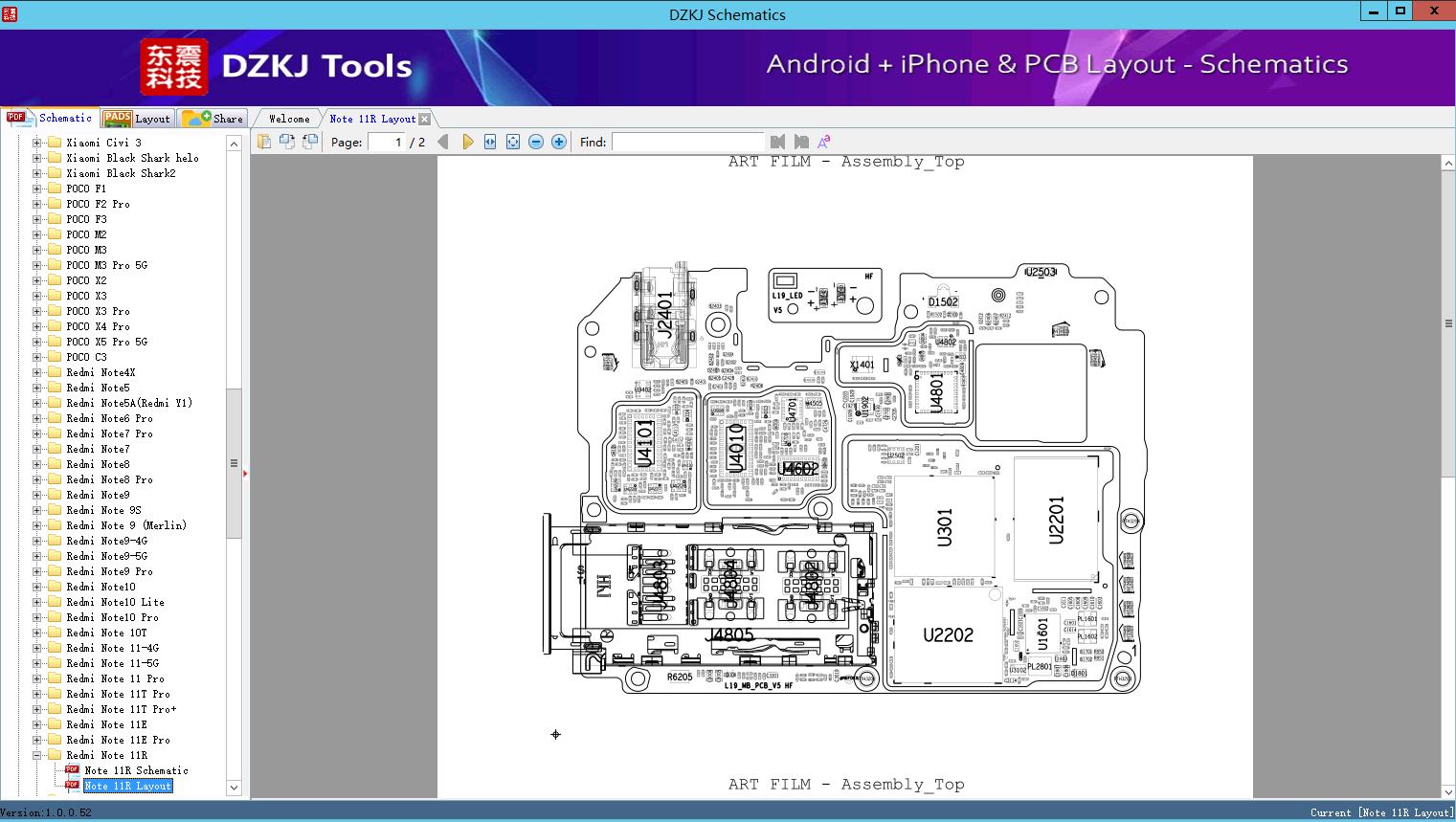
Task: Close the Note 11R Layout tab
Action: pyautogui.click(x=424, y=119)
